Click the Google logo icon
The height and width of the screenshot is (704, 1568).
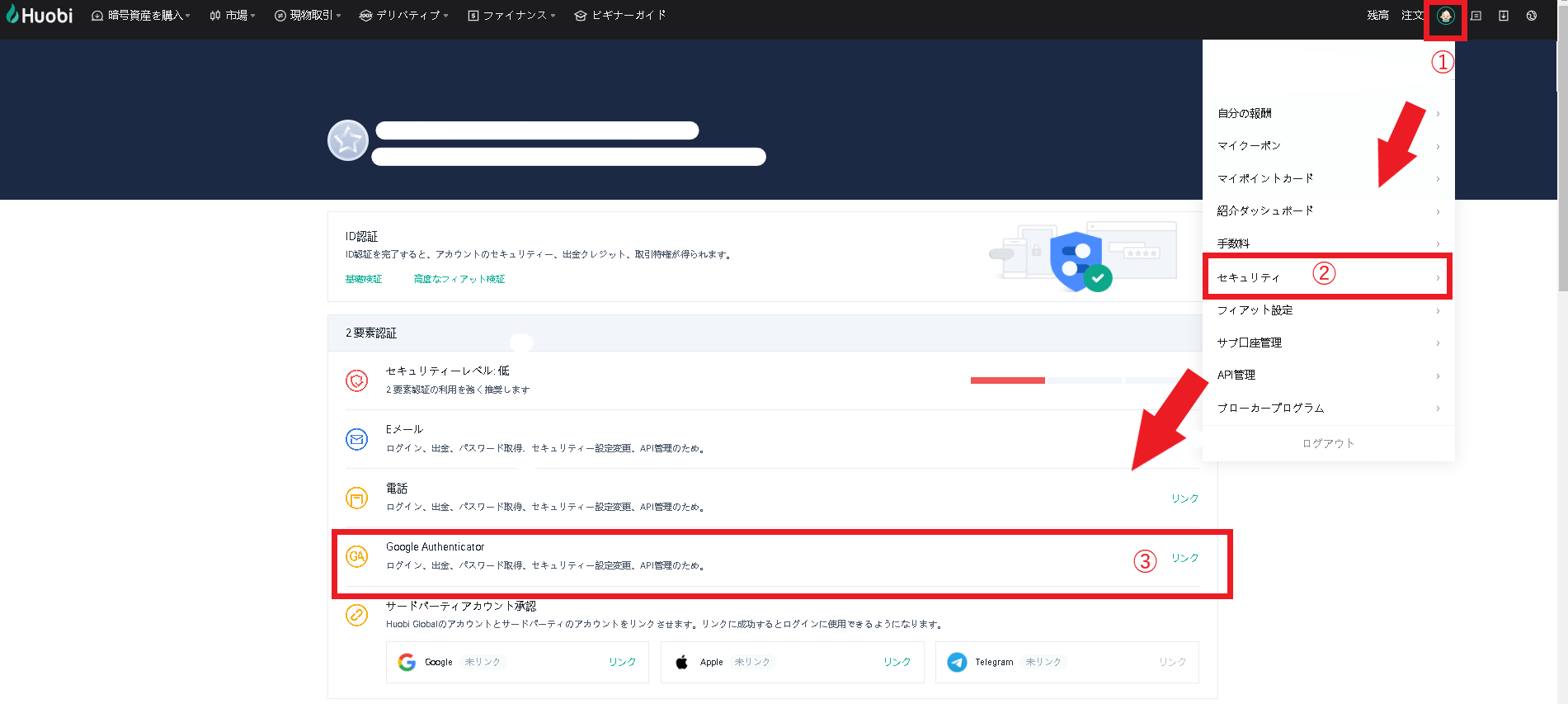[407, 662]
